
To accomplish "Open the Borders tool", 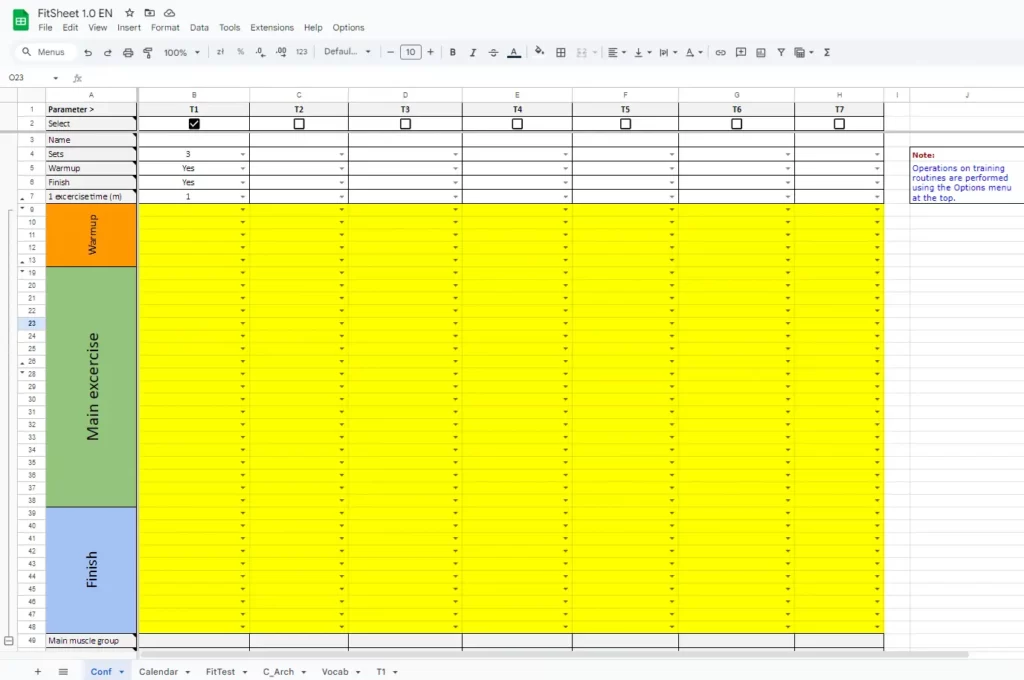I will (561, 52).
